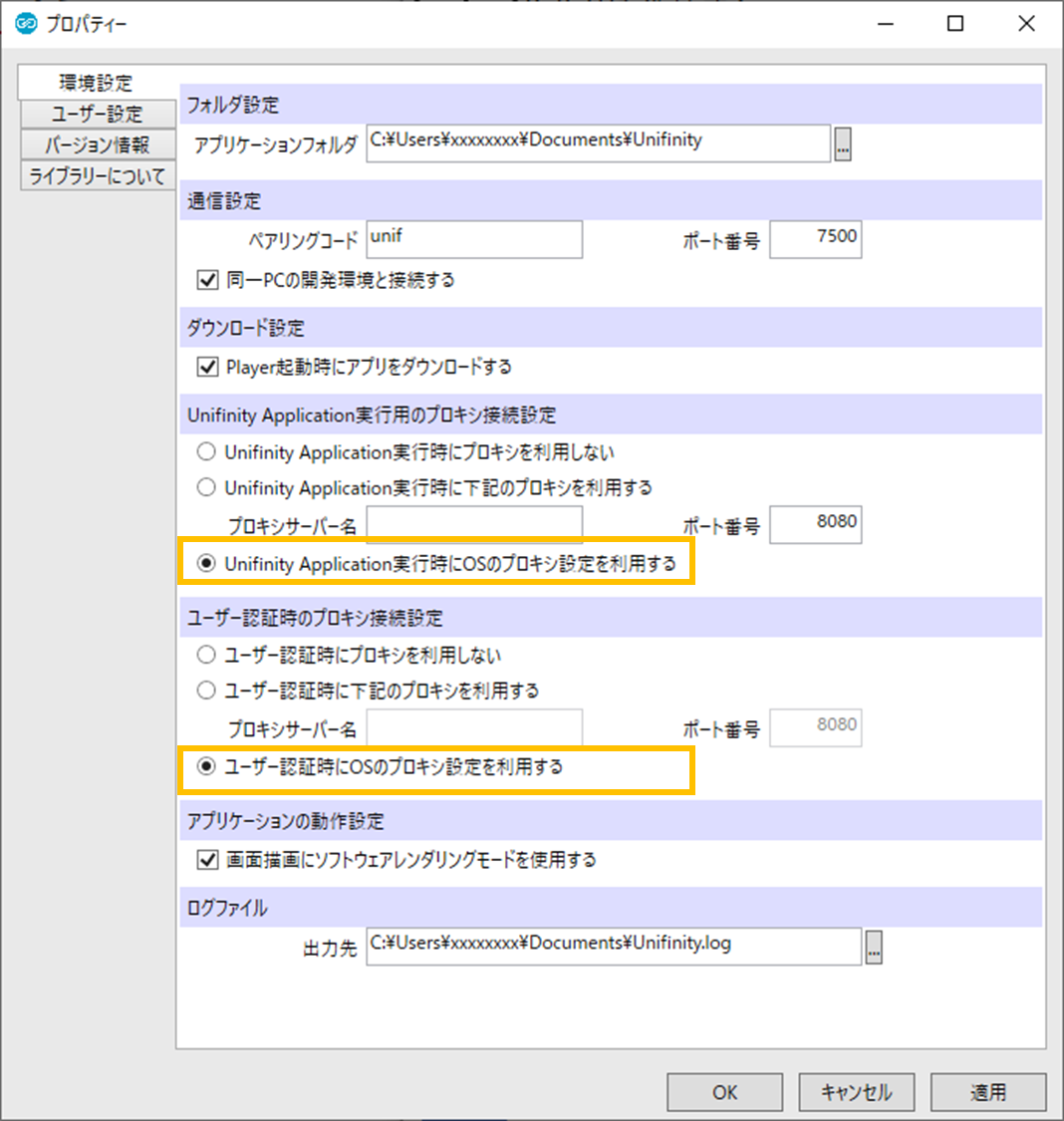Focus the ペアリングコード input field
Viewport: 1064px width, 1121px height.
[474, 239]
